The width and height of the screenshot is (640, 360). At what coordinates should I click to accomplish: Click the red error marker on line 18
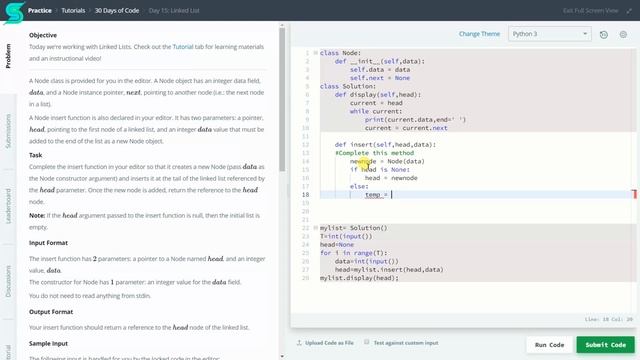(x=634, y=194)
